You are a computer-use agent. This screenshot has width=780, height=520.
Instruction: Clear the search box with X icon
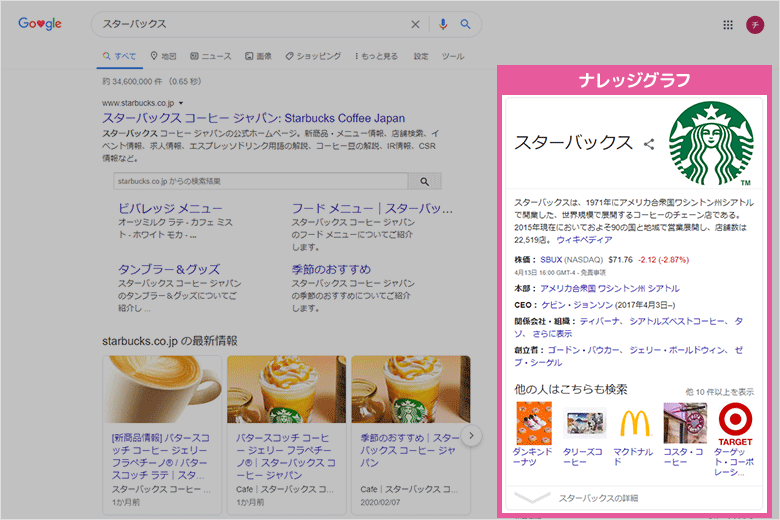click(x=415, y=24)
